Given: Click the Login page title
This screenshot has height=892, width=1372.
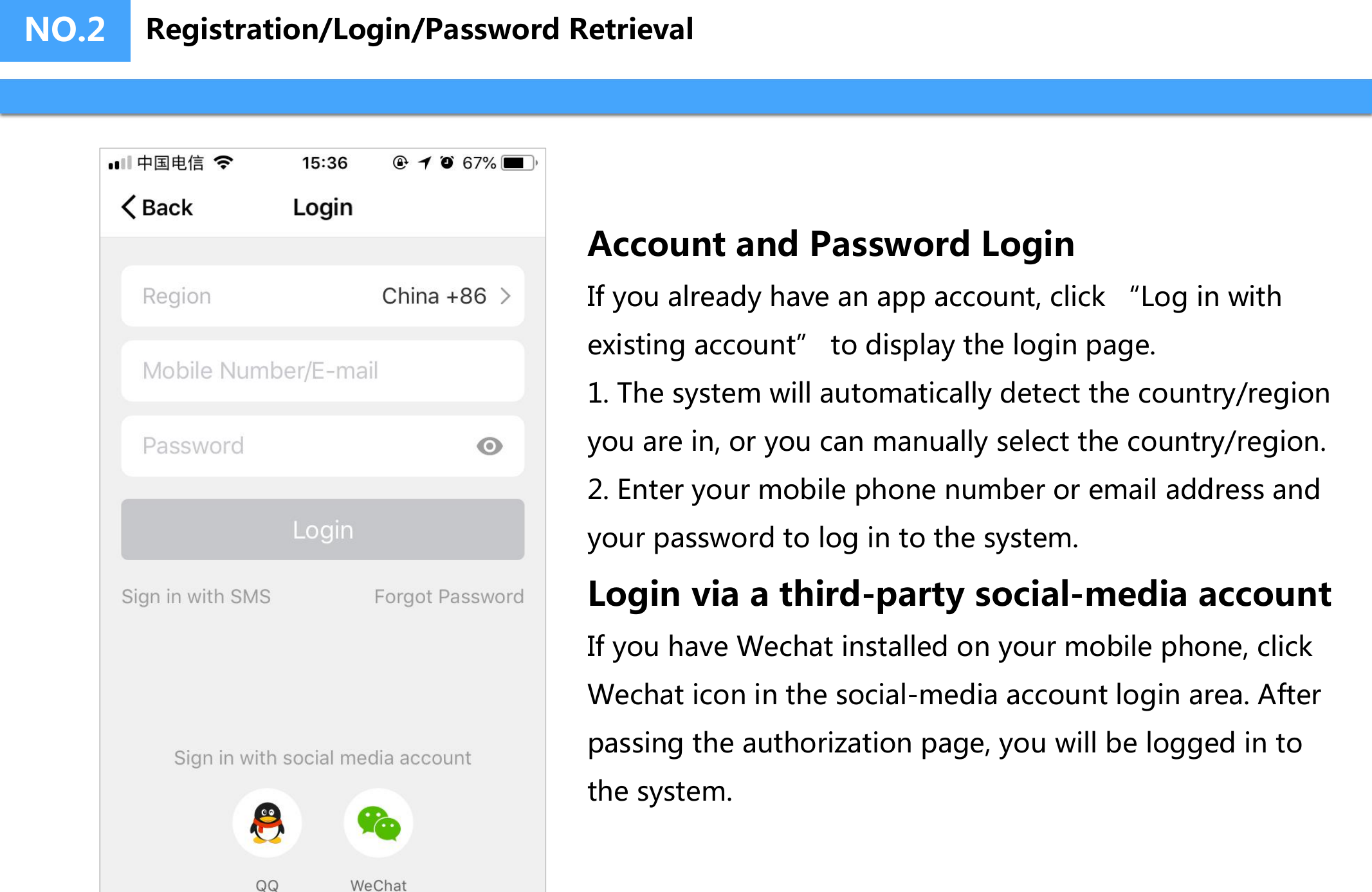Looking at the screenshot, I should (x=322, y=206).
